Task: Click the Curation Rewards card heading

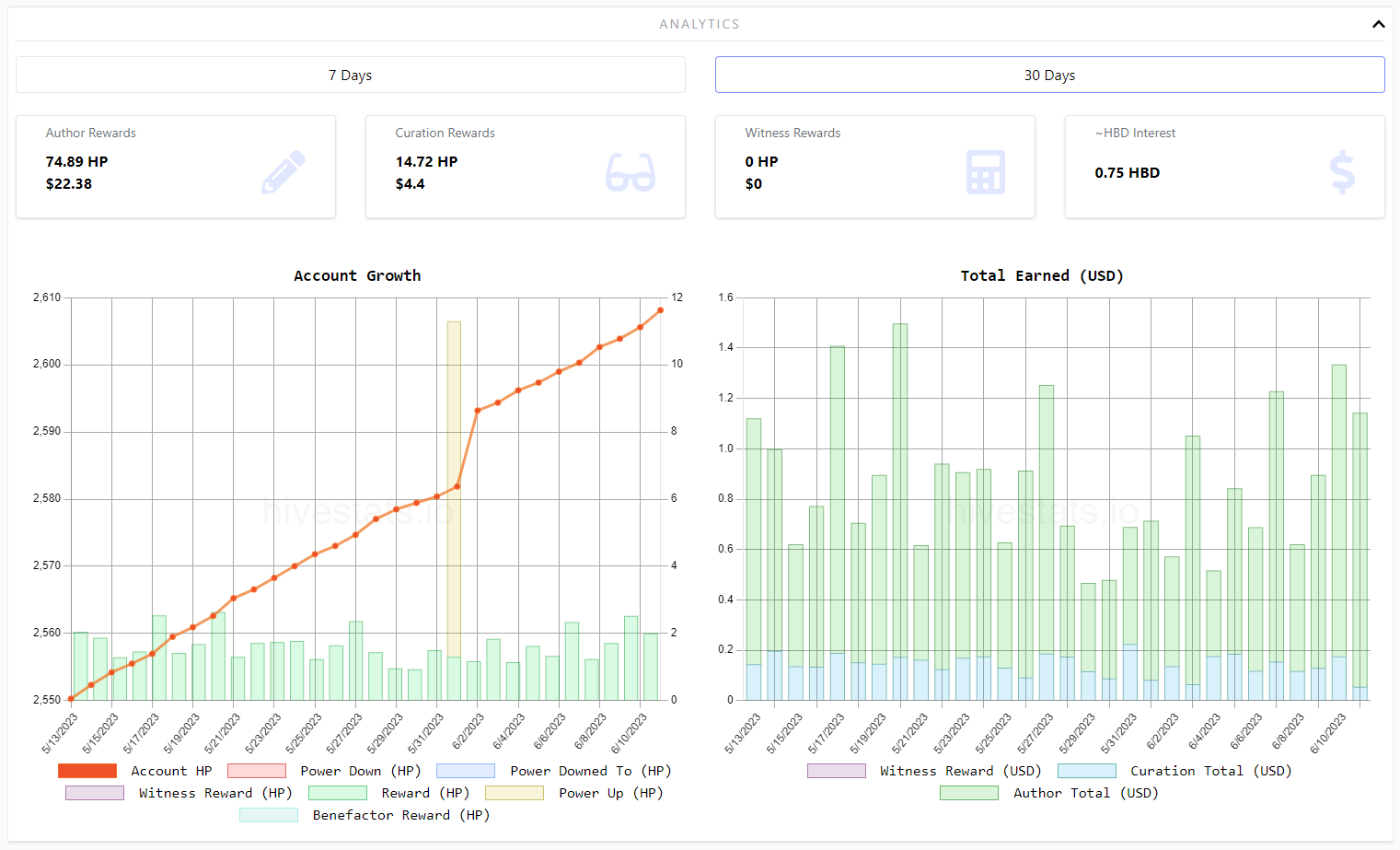Action: click(x=445, y=133)
